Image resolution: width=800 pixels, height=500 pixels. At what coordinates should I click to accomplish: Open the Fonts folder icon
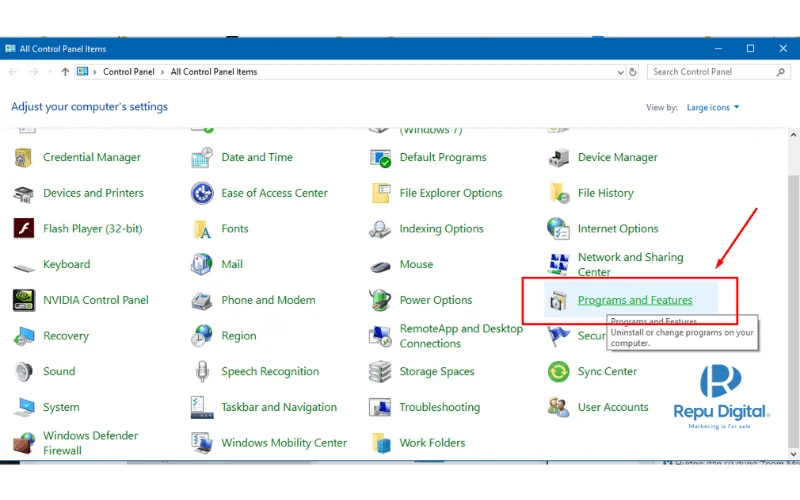[x=202, y=229]
